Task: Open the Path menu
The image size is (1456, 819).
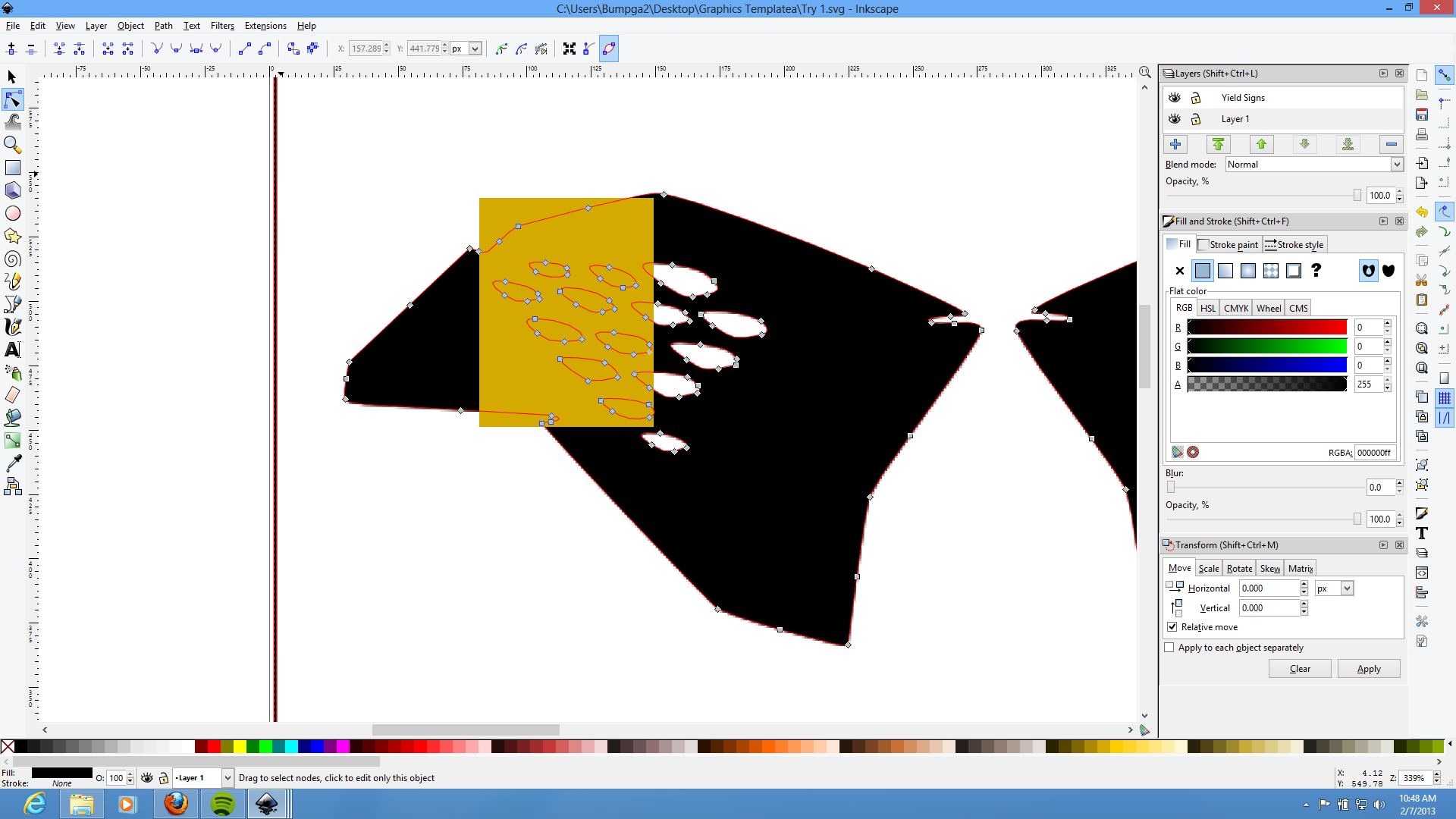Action: pyautogui.click(x=163, y=25)
